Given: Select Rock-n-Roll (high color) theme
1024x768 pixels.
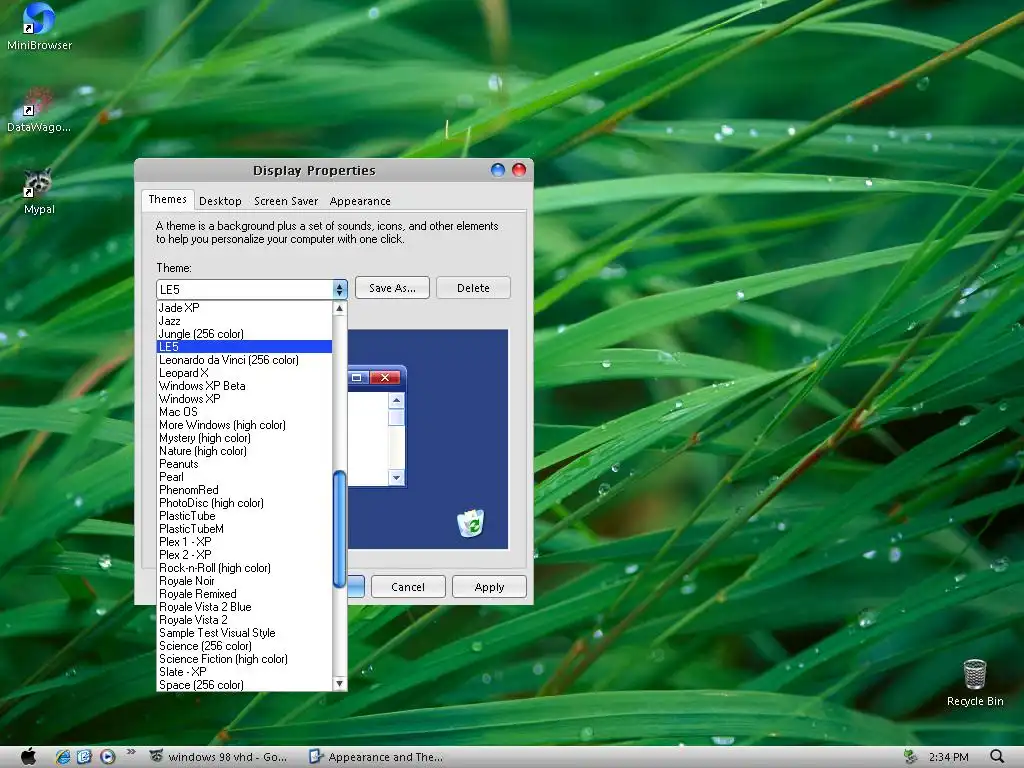Looking at the screenshot, I should coord(244,568).
